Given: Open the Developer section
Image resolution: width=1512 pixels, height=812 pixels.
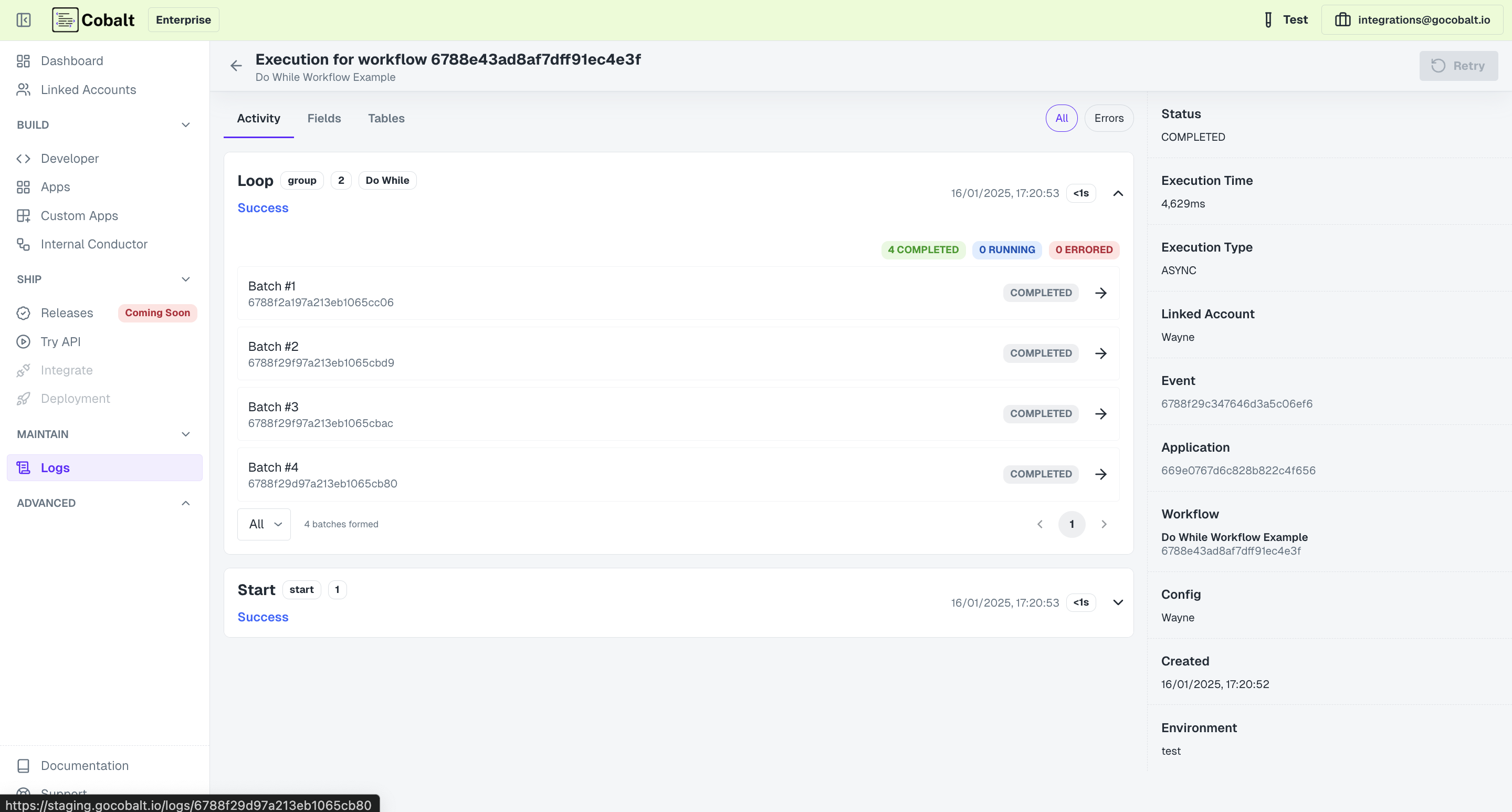Looking at the screenshot, I should point(70,158).
